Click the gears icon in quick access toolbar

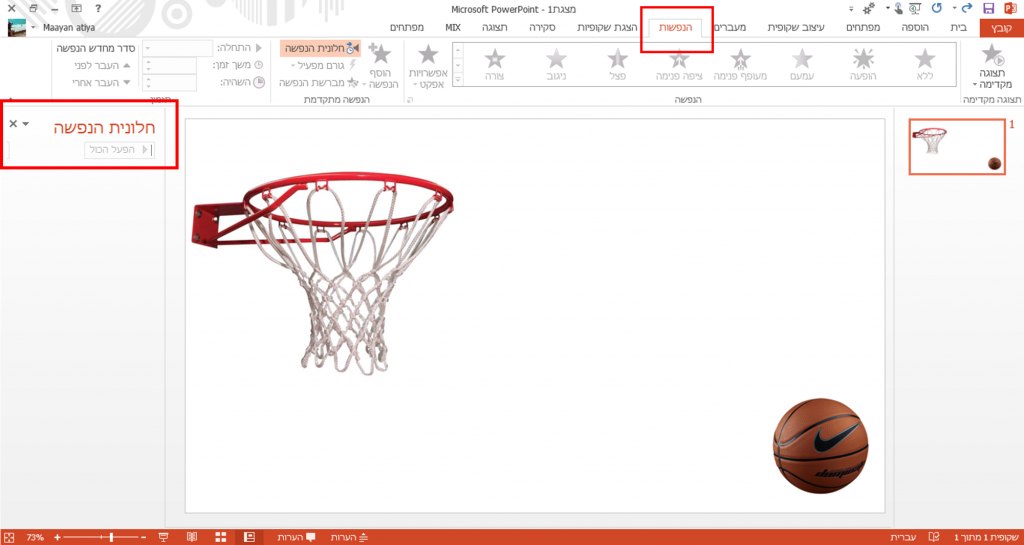(869, 8)
